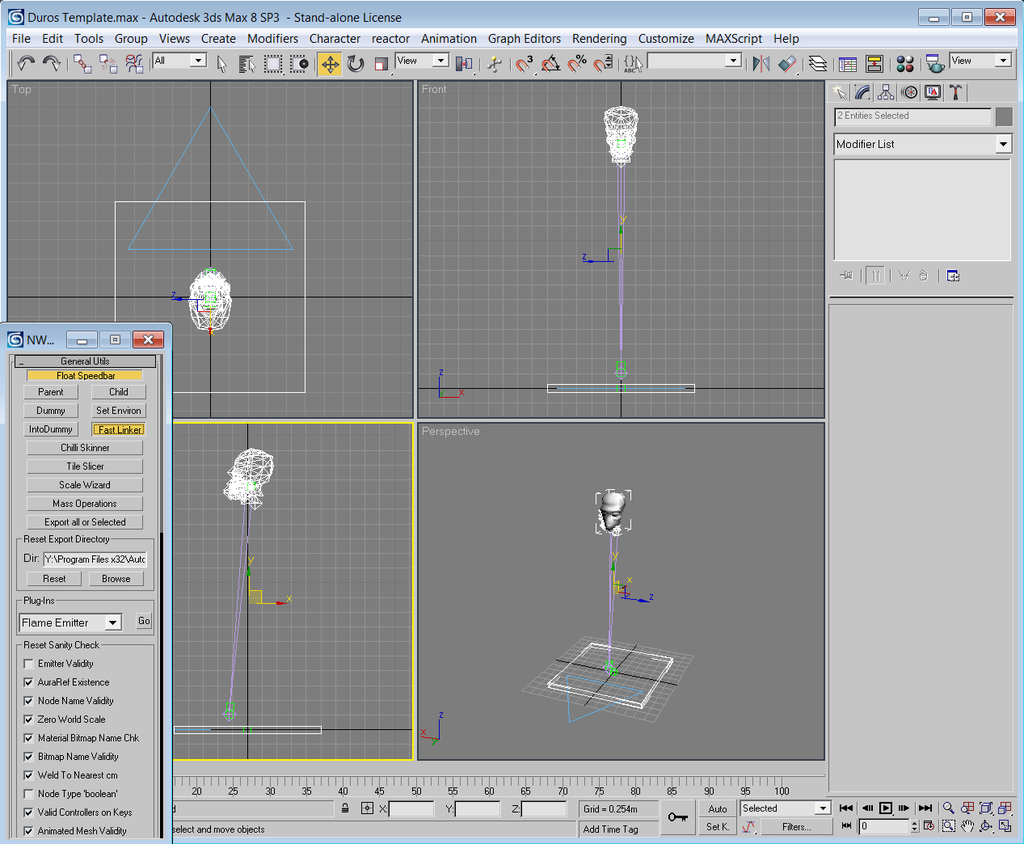Open the key filter 'Selected' dropdown
Image resolution: width=1024 pixels, height=844 pixels.
(823, 808)
